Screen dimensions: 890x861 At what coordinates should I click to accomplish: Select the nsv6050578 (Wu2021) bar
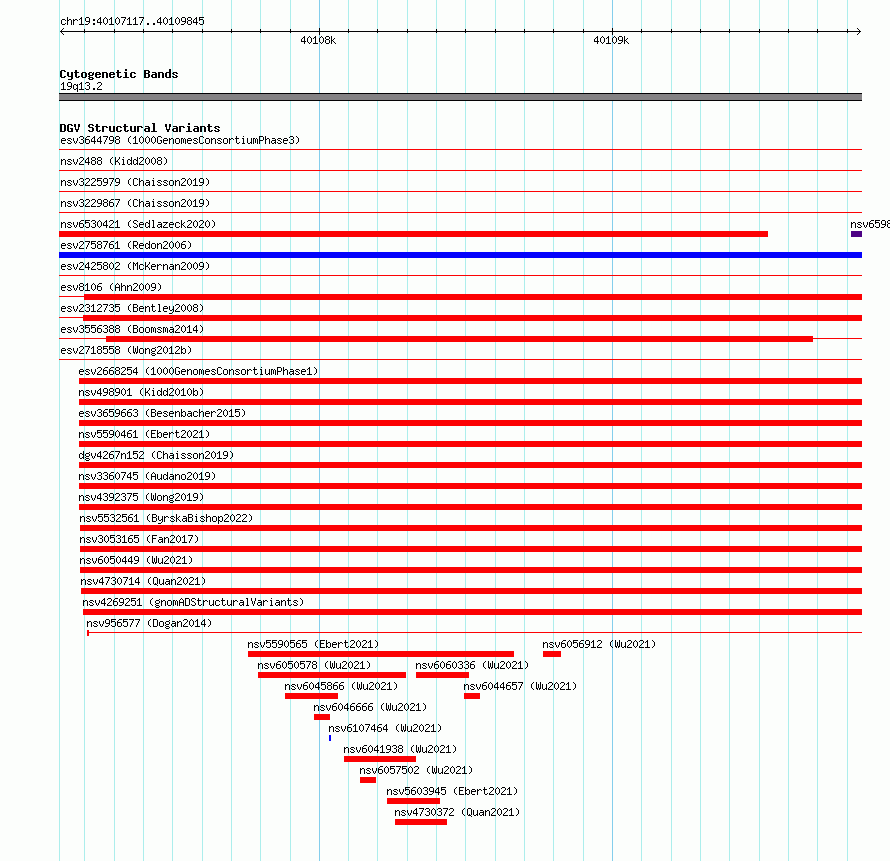coord(332,675)
